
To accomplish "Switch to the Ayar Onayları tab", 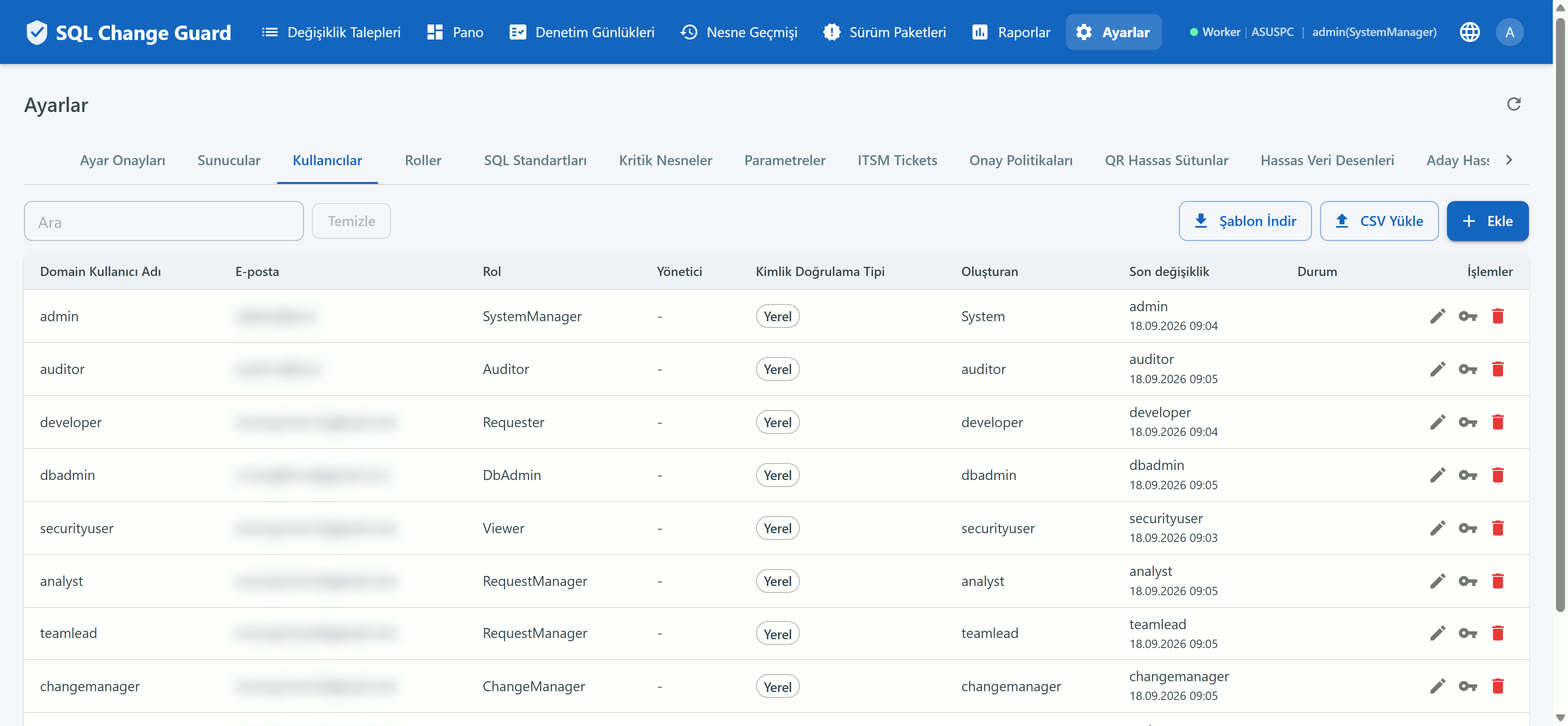I will (123, 160).
